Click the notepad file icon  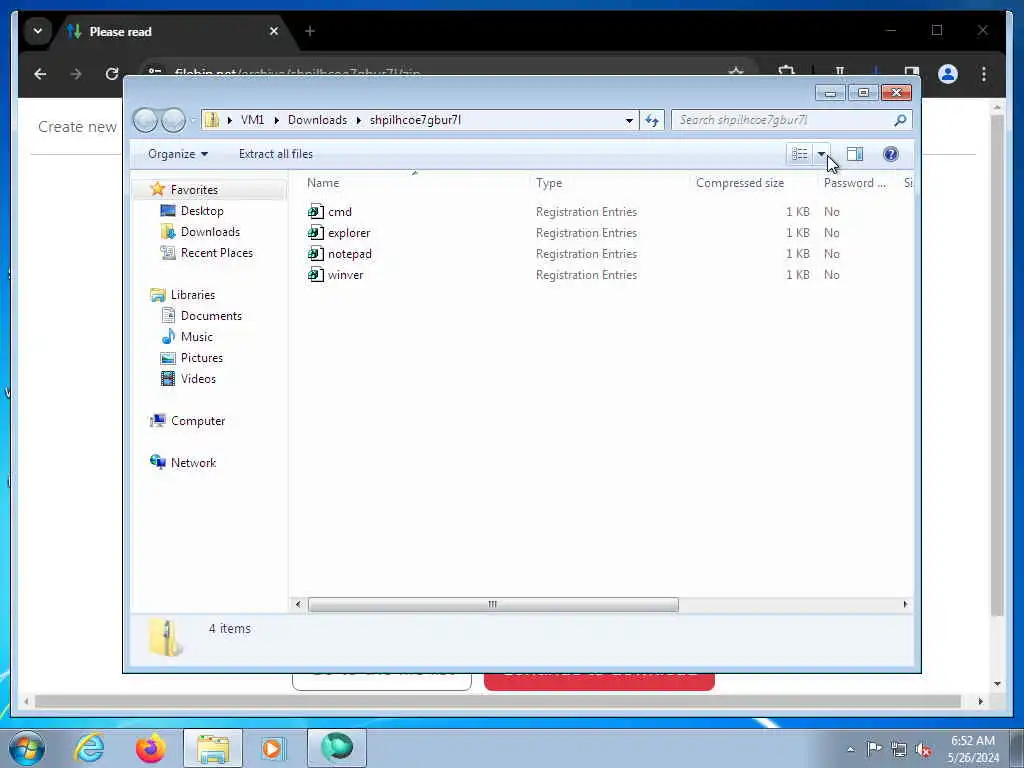click(x=315, y=253)
